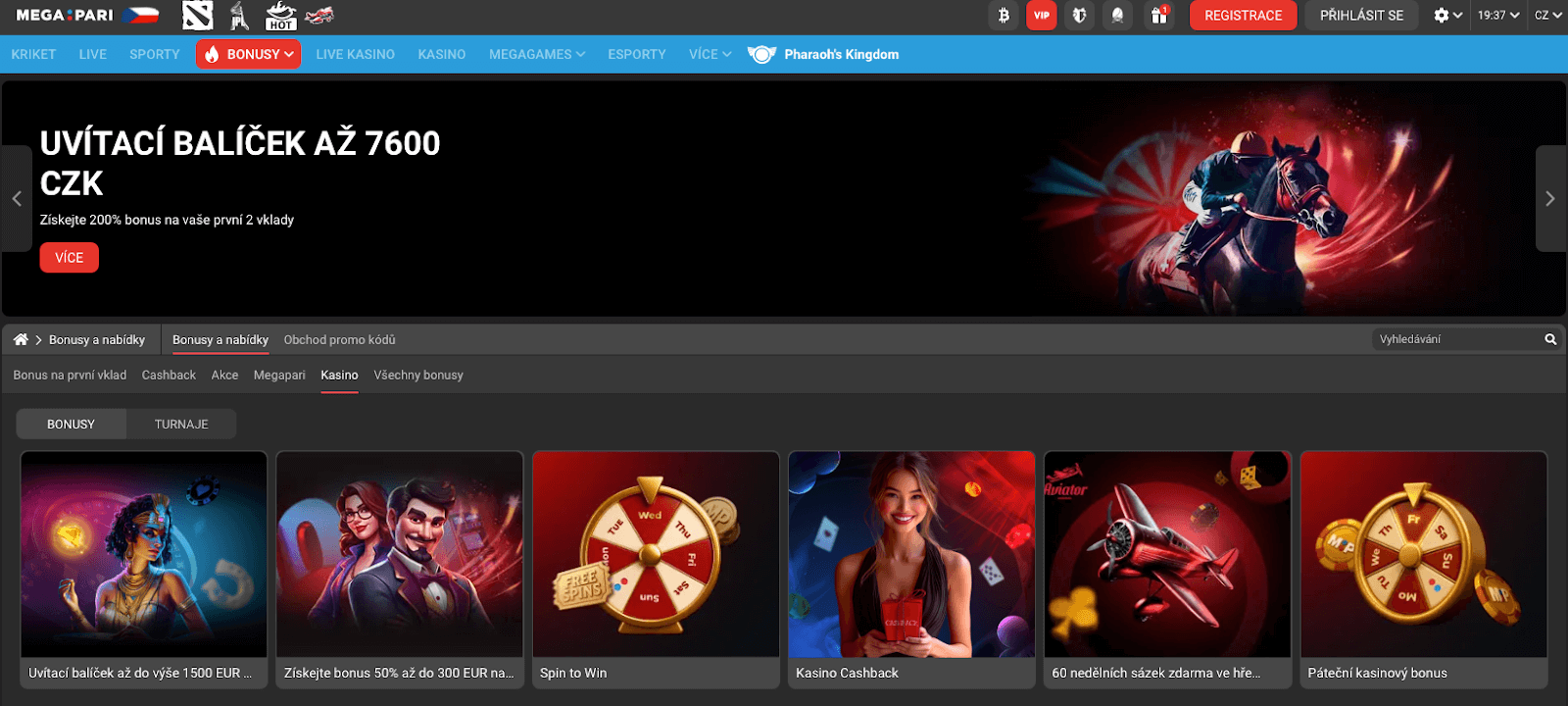
Task: Click the Bitcoin payments icon
Action: point(1004,16)
